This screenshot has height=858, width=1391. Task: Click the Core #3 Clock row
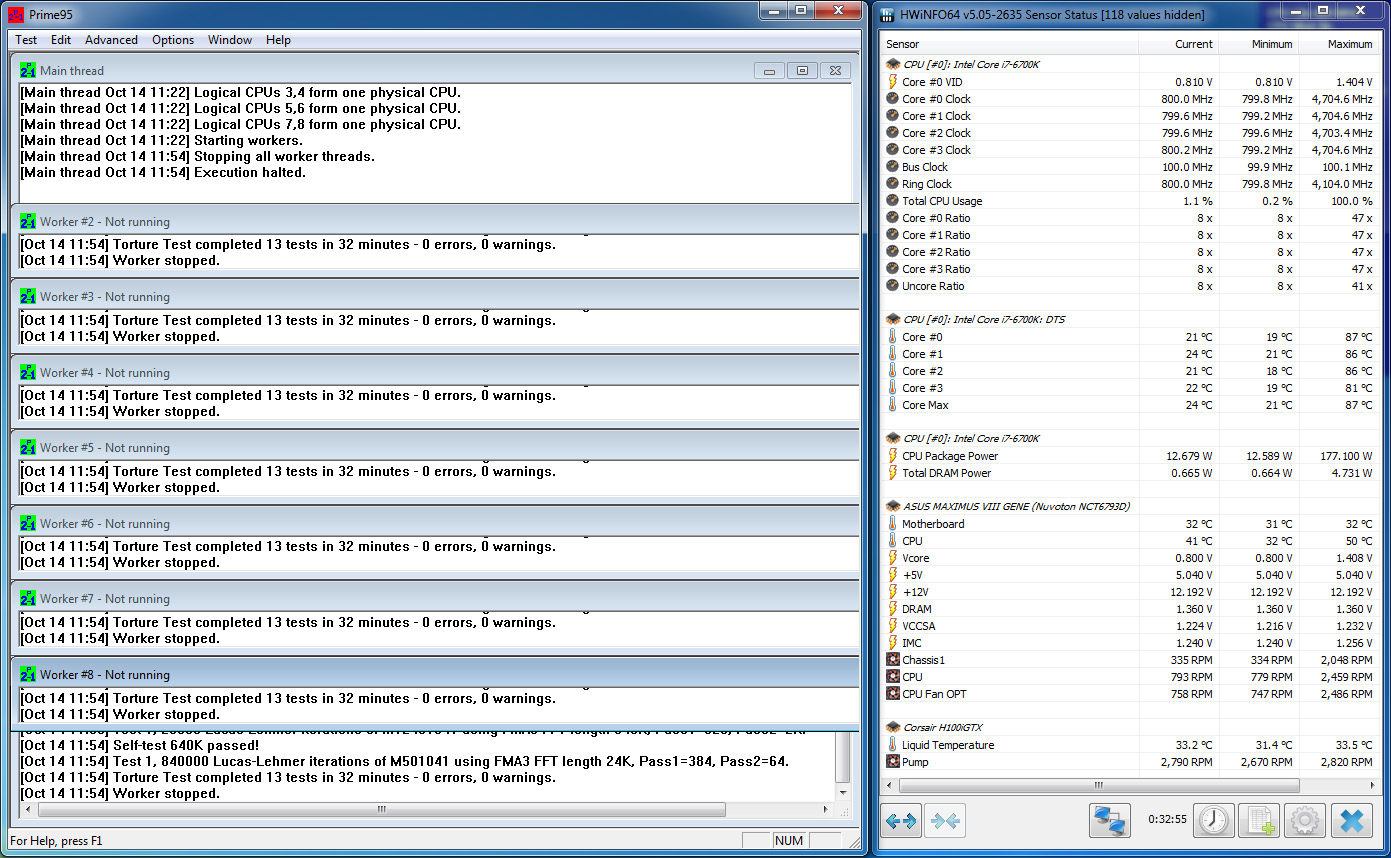point(1130,150)
